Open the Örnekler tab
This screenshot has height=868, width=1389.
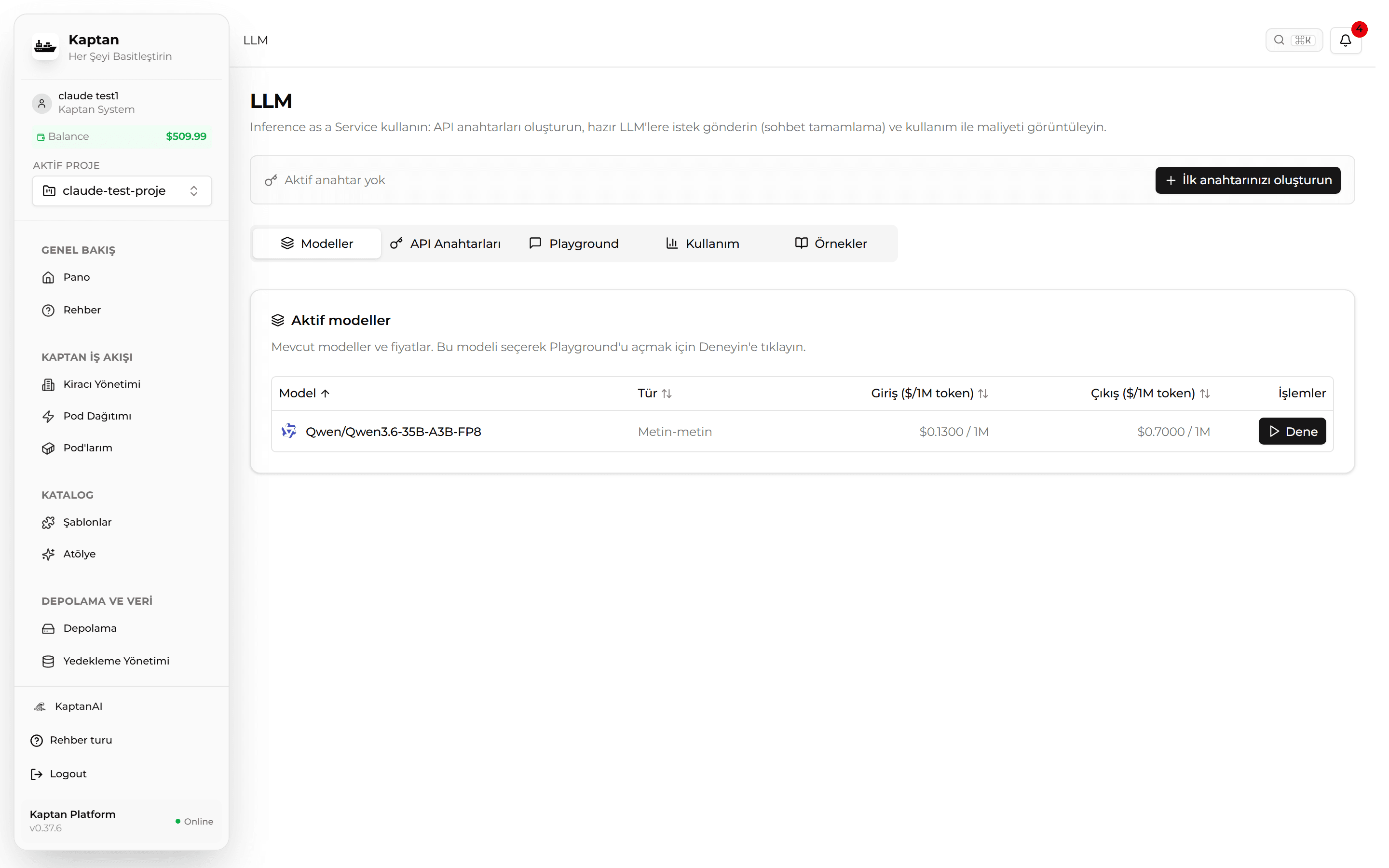(x=831, y=244)
